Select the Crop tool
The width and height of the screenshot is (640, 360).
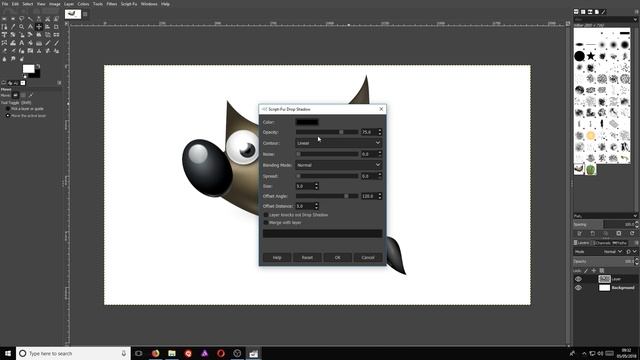click(56, 27)
